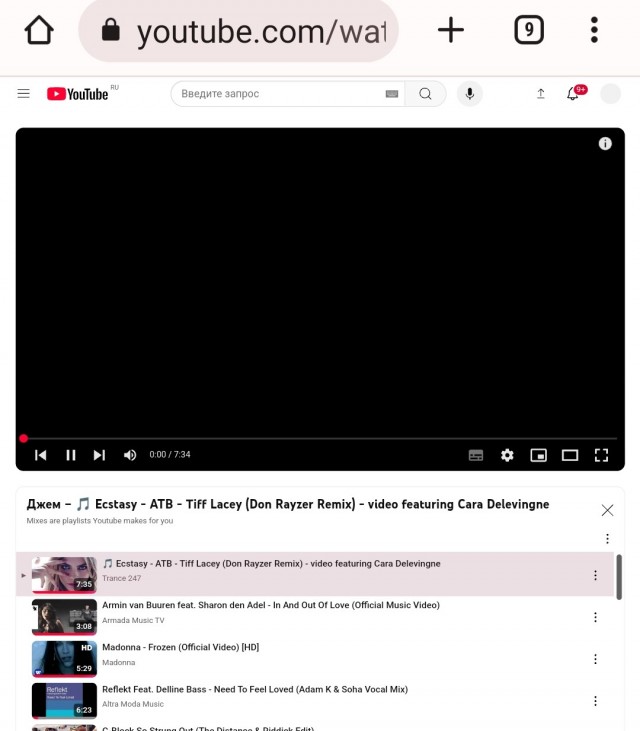Click the '0:00 / 7:34' time display

tap(170, 455)
